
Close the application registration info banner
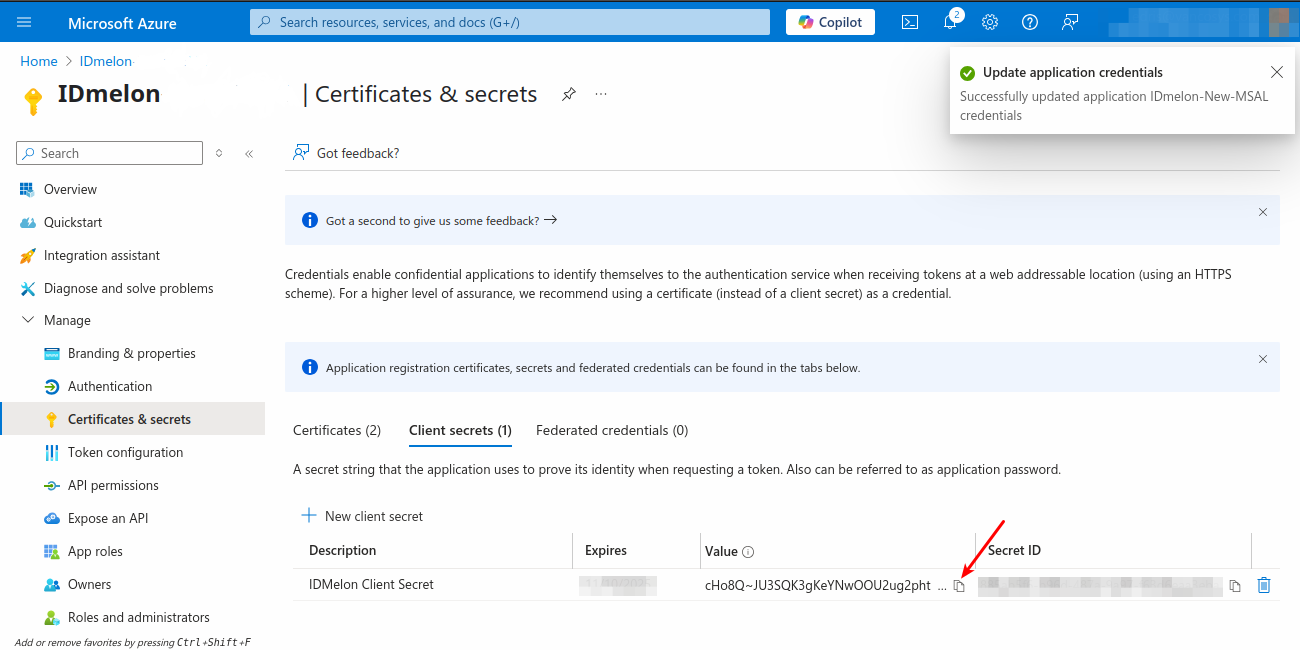click(x=1263, y=359)
